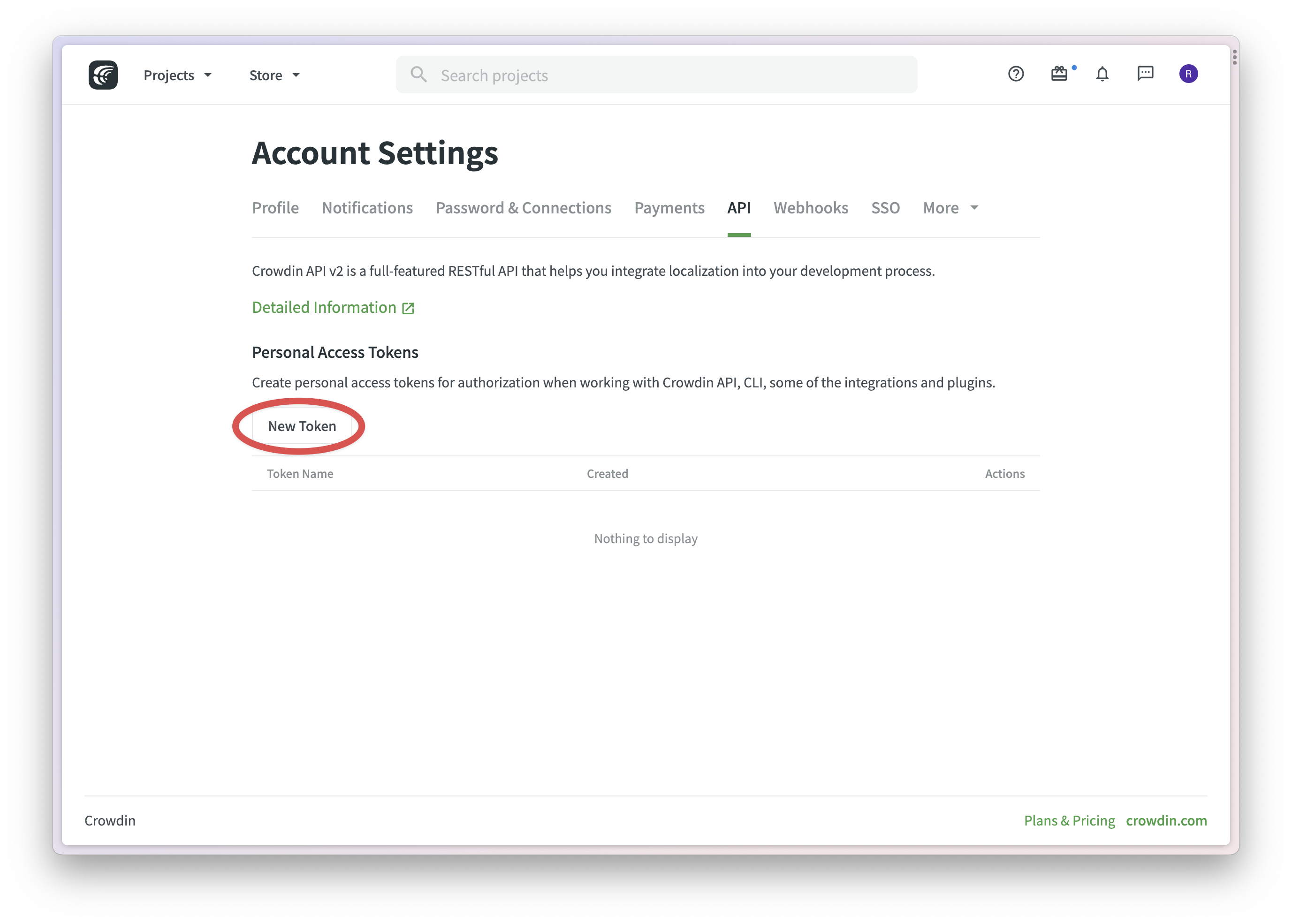Open the Password & Connections tab

click(x=523, y=208)
